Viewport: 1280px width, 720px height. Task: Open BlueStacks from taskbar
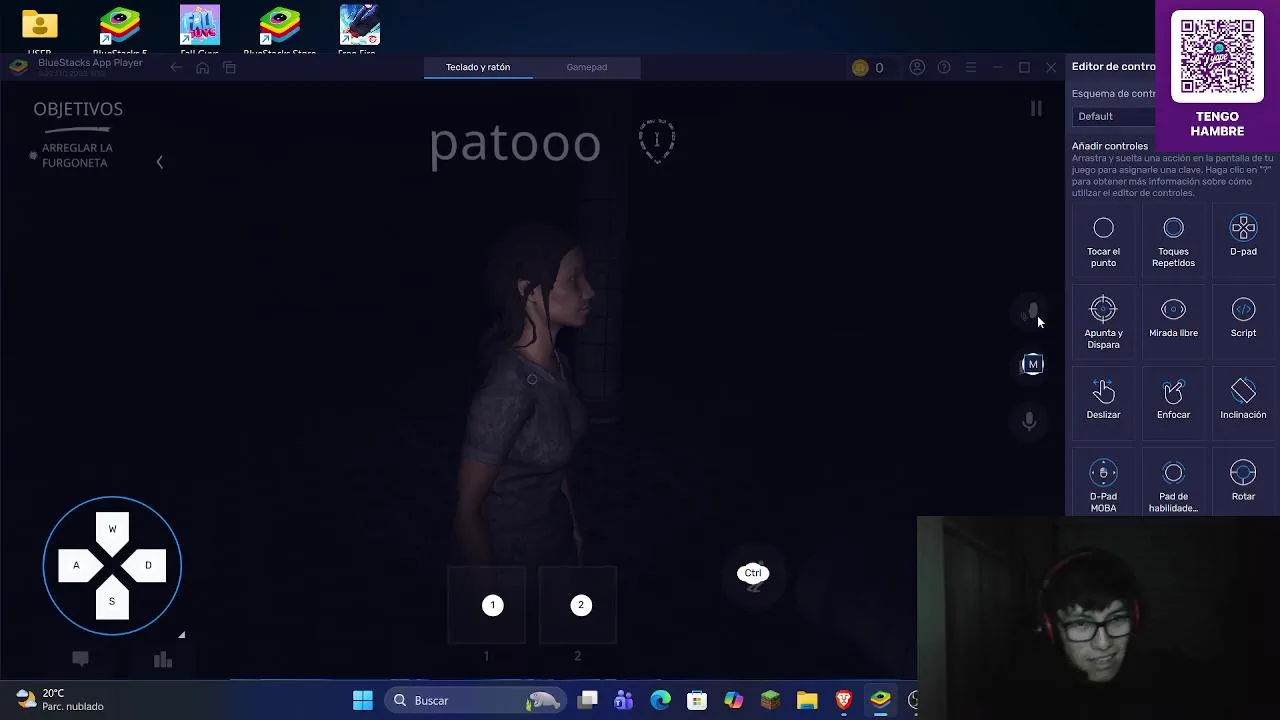pos(880,700)
